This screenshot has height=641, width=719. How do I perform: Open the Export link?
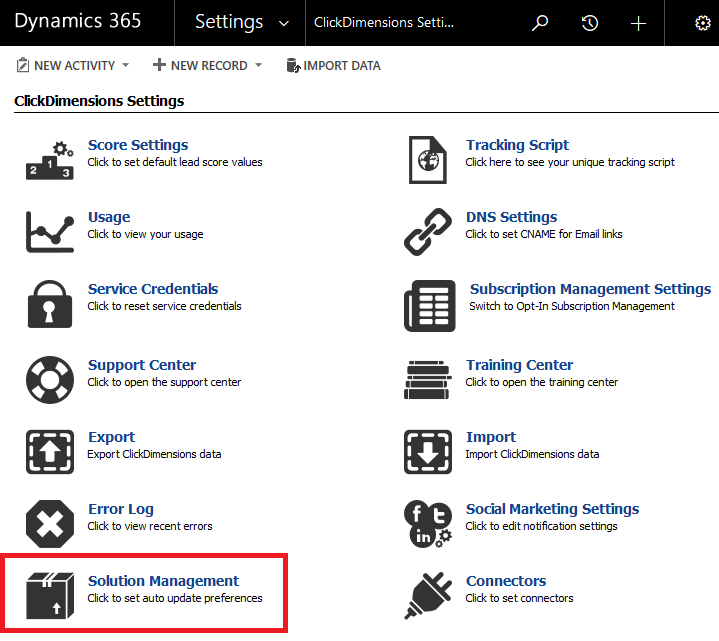111,437
